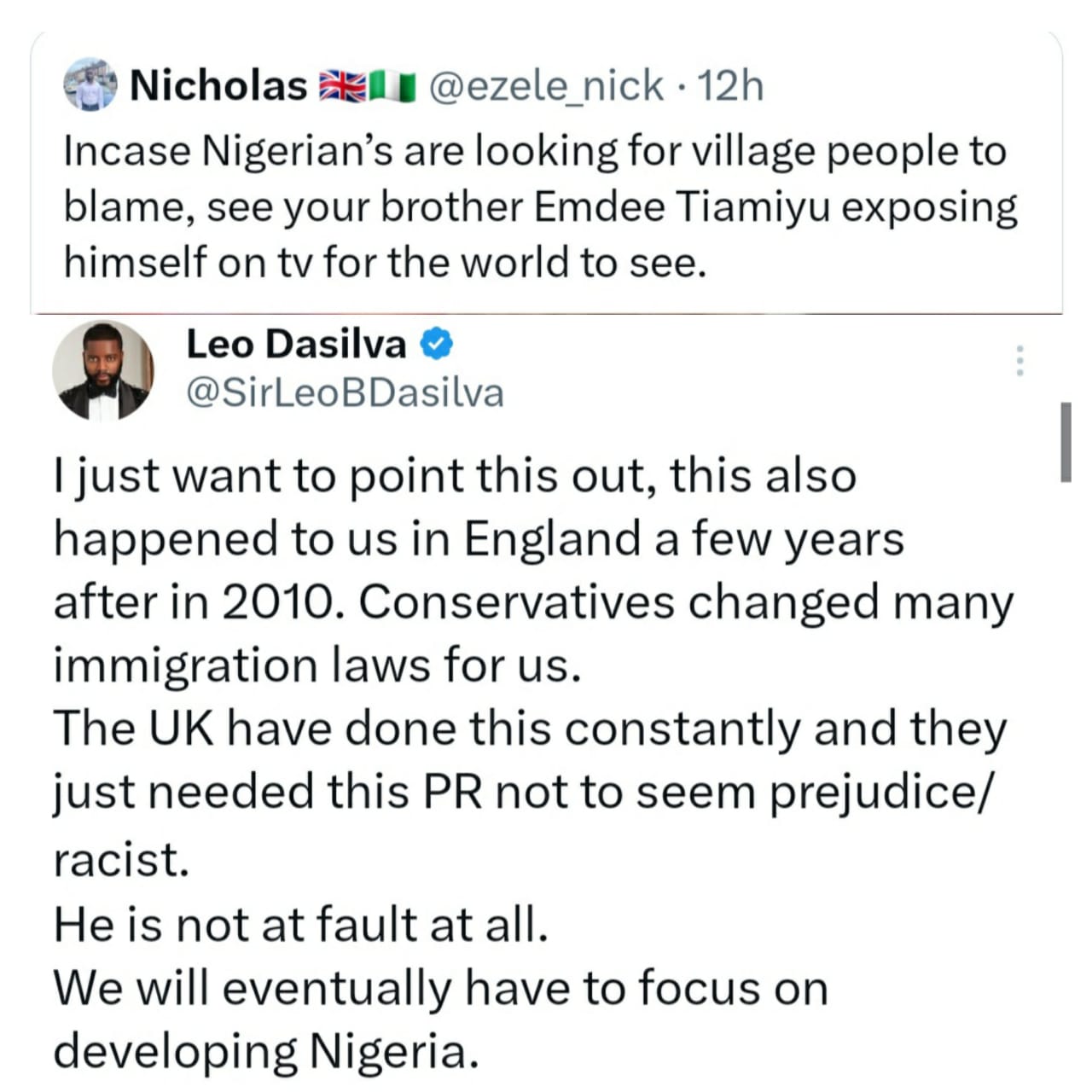Click the word 'racist.' in the tweet
This screenshot has width=1092, height=1092.
120,859
